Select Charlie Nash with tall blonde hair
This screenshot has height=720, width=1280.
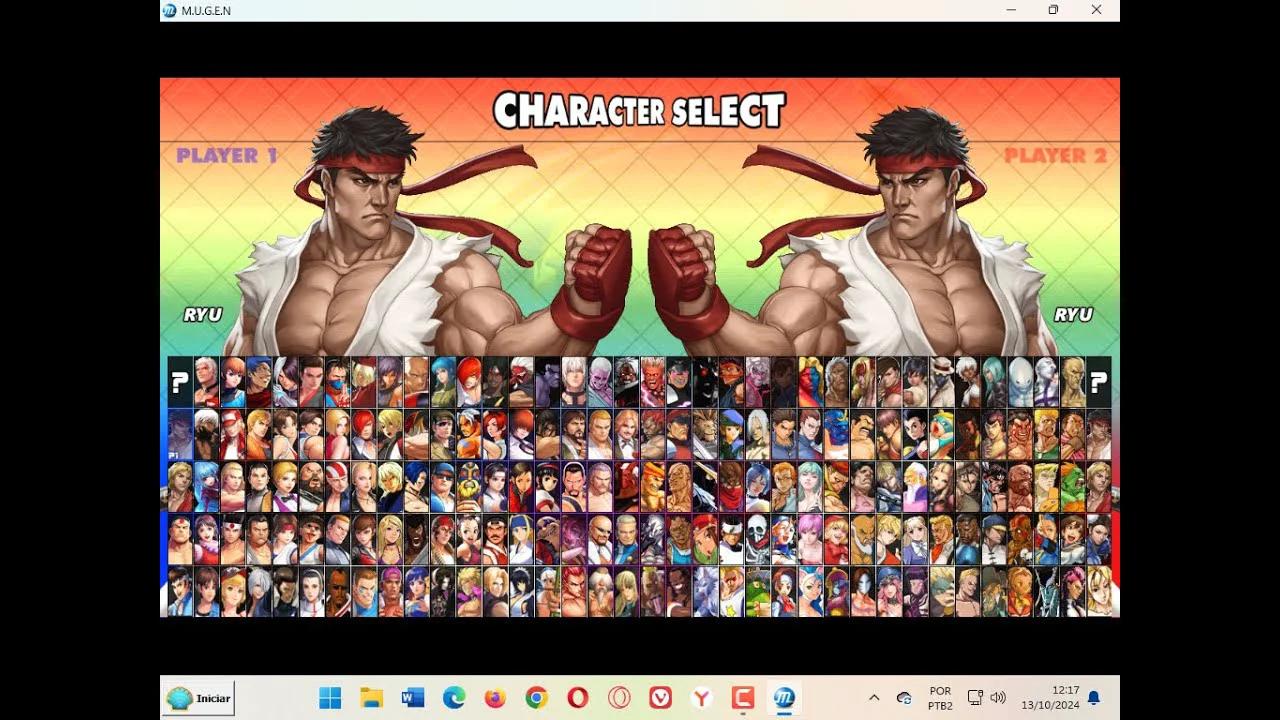pos(1047,485)
